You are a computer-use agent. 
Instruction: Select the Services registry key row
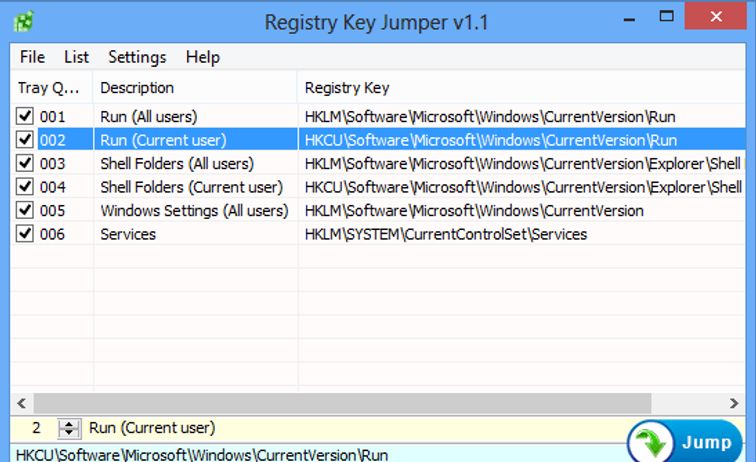(x=445, y=234)
